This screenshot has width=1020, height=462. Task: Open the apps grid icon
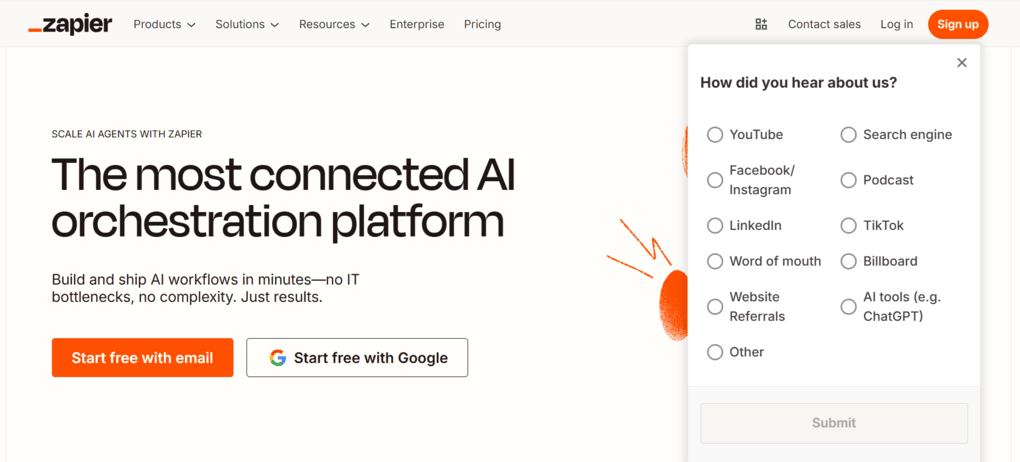[761, 24]
